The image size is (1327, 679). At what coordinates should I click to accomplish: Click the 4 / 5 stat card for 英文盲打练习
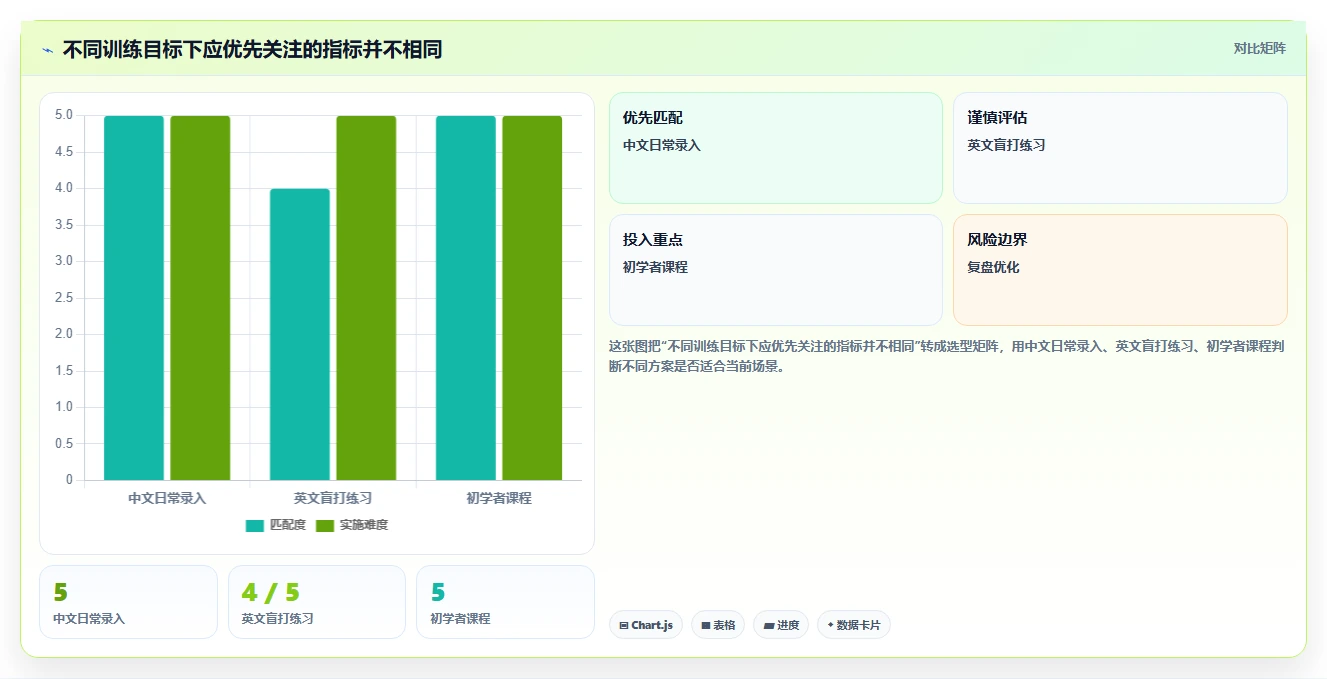pyautogui.click(x=317, y=602)
